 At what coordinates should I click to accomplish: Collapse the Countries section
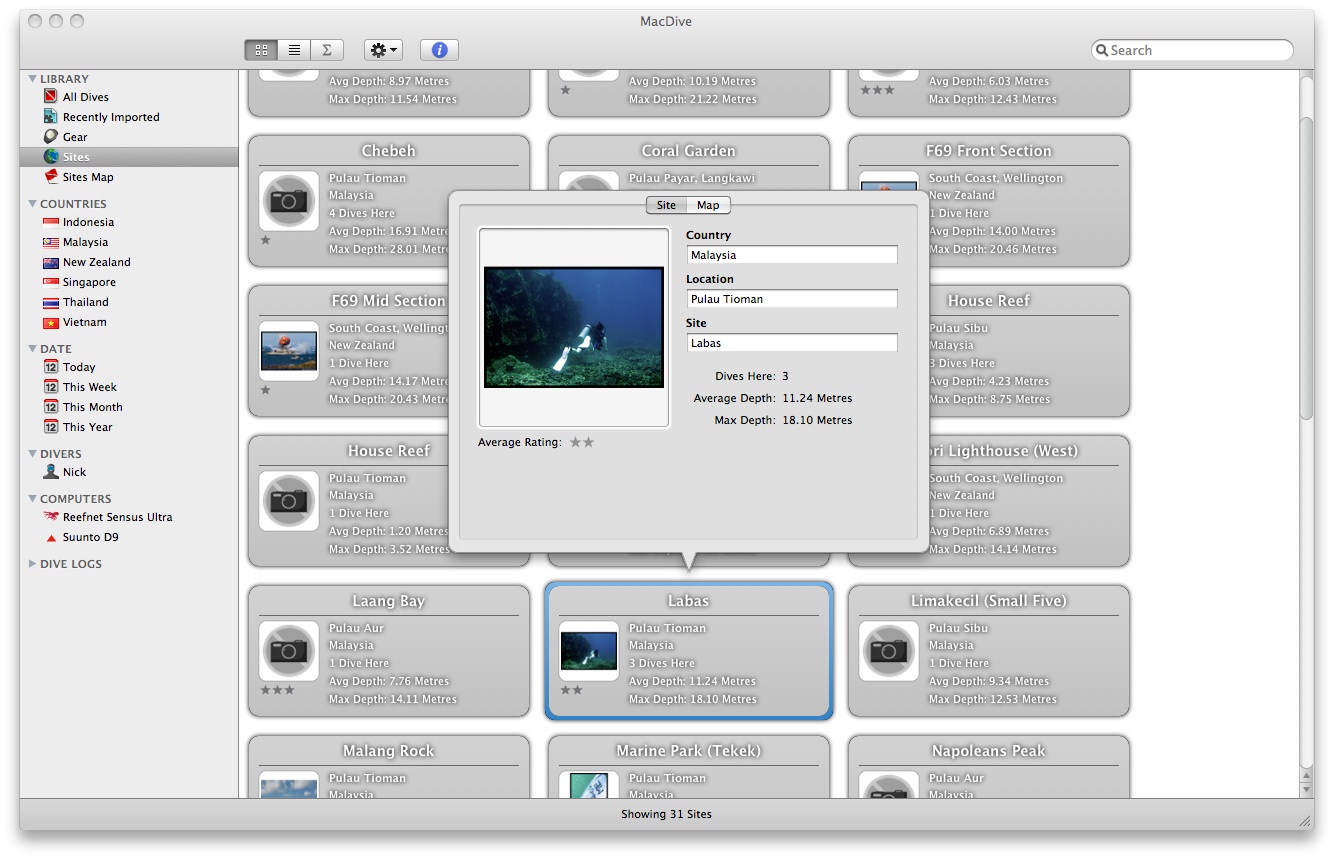[33, 204]
